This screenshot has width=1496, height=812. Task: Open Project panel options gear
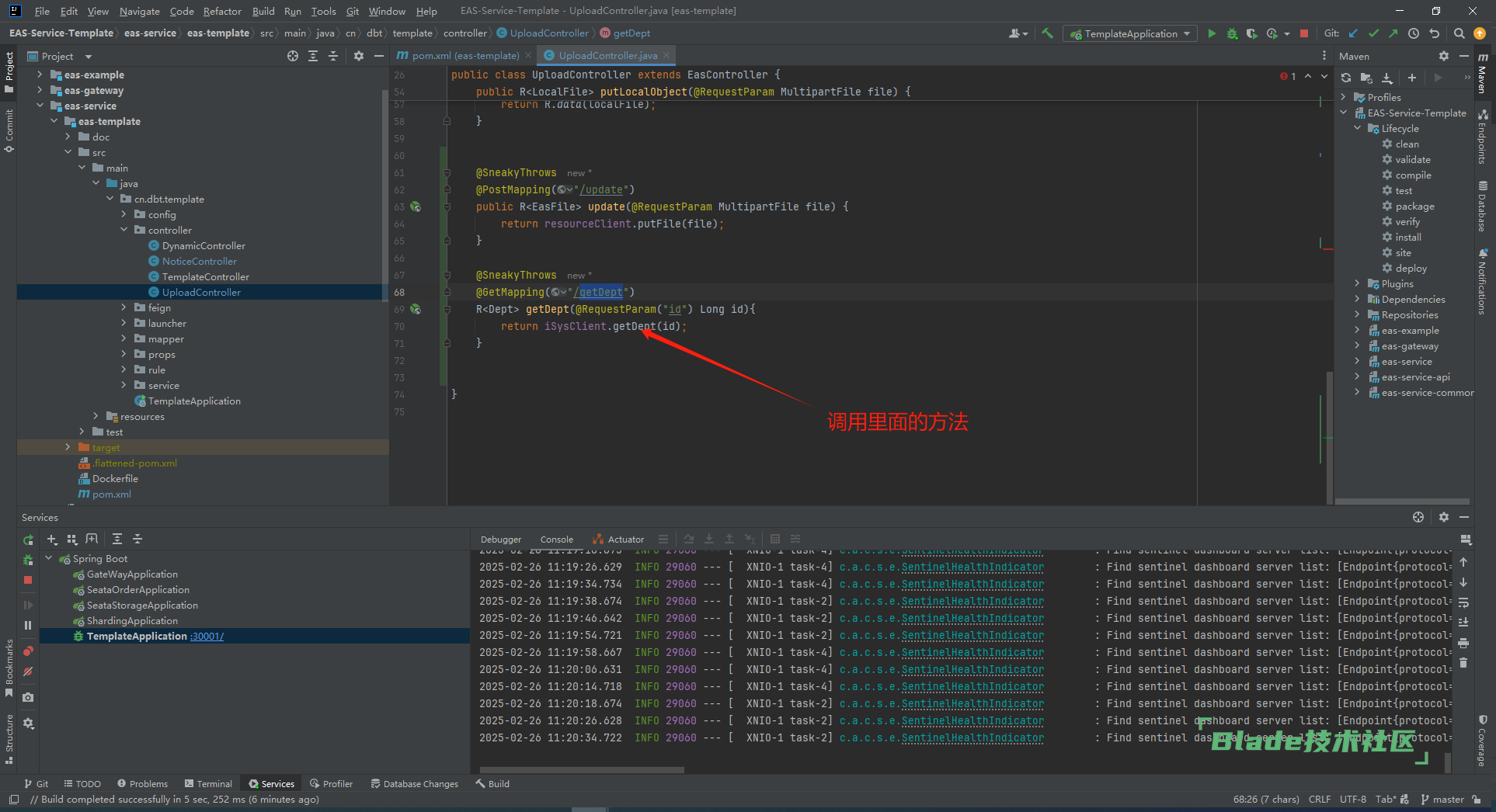point(358,56)
